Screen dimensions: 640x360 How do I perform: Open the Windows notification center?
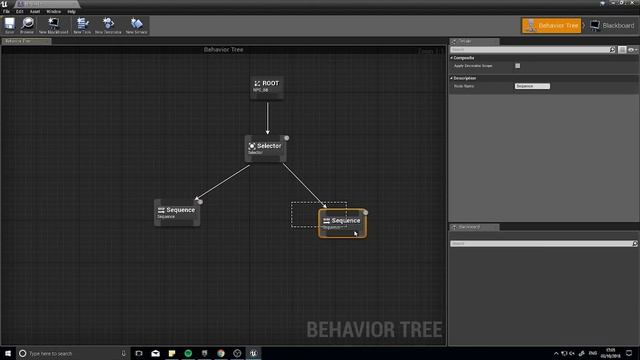pos(629,353)
